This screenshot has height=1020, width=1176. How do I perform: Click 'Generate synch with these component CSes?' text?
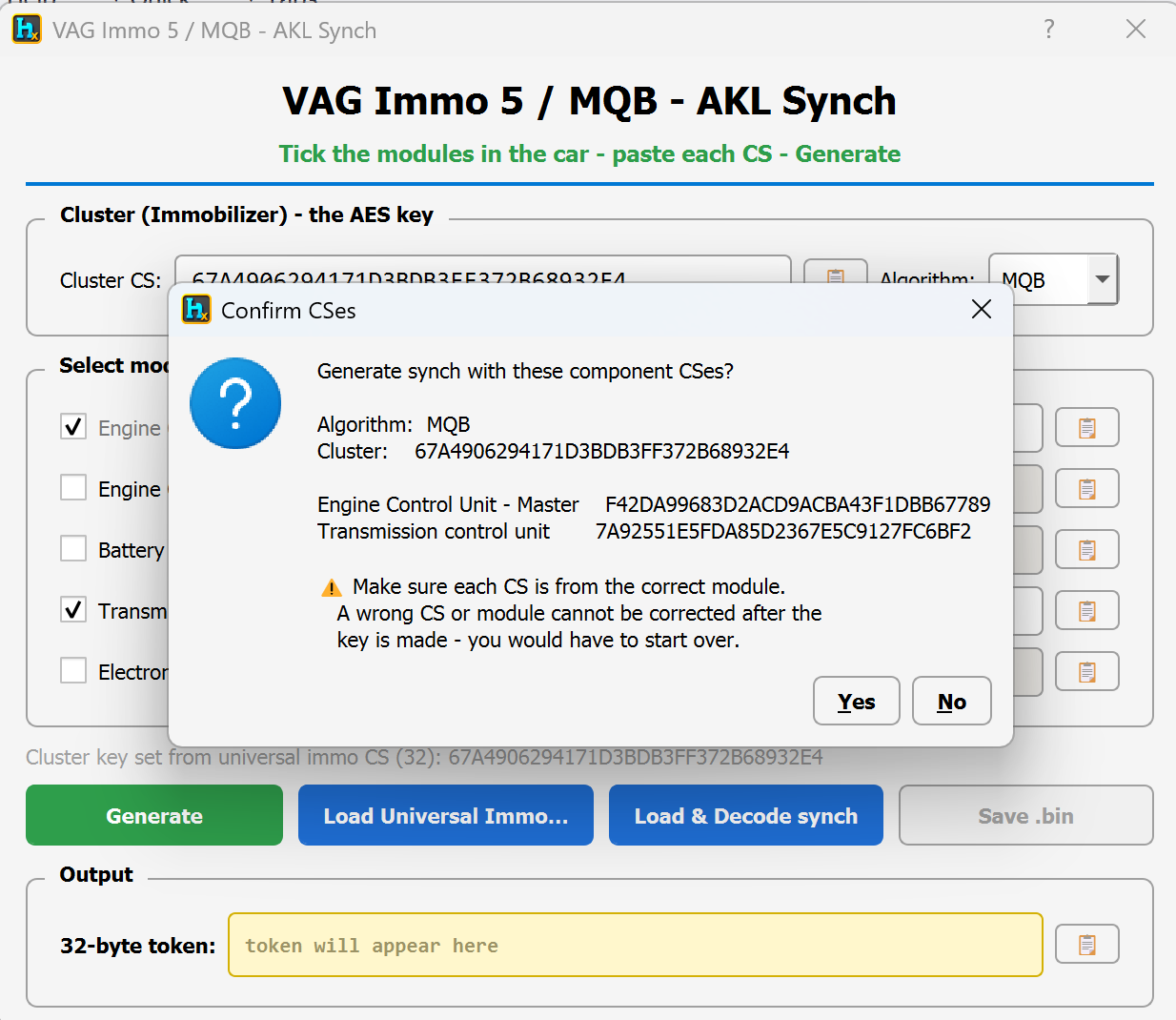525,371
